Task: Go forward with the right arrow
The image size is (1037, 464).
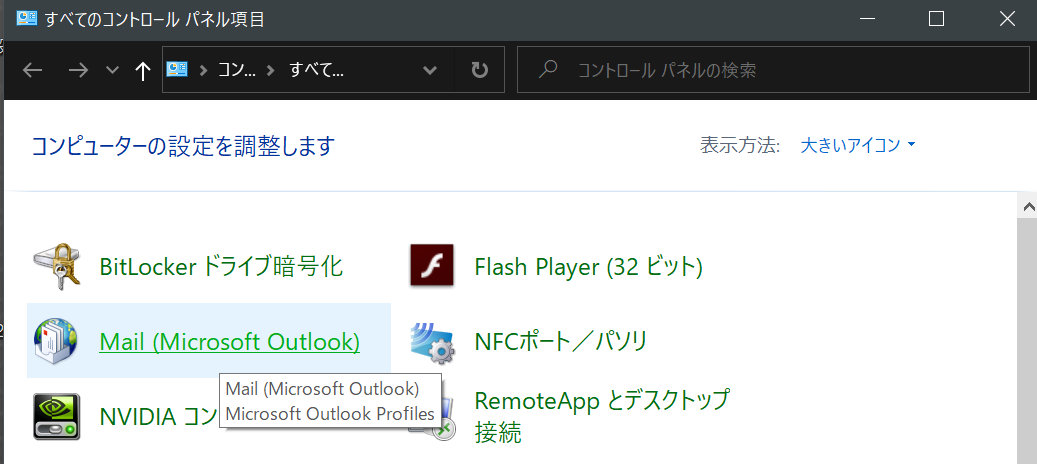Action: coord(78,70)
